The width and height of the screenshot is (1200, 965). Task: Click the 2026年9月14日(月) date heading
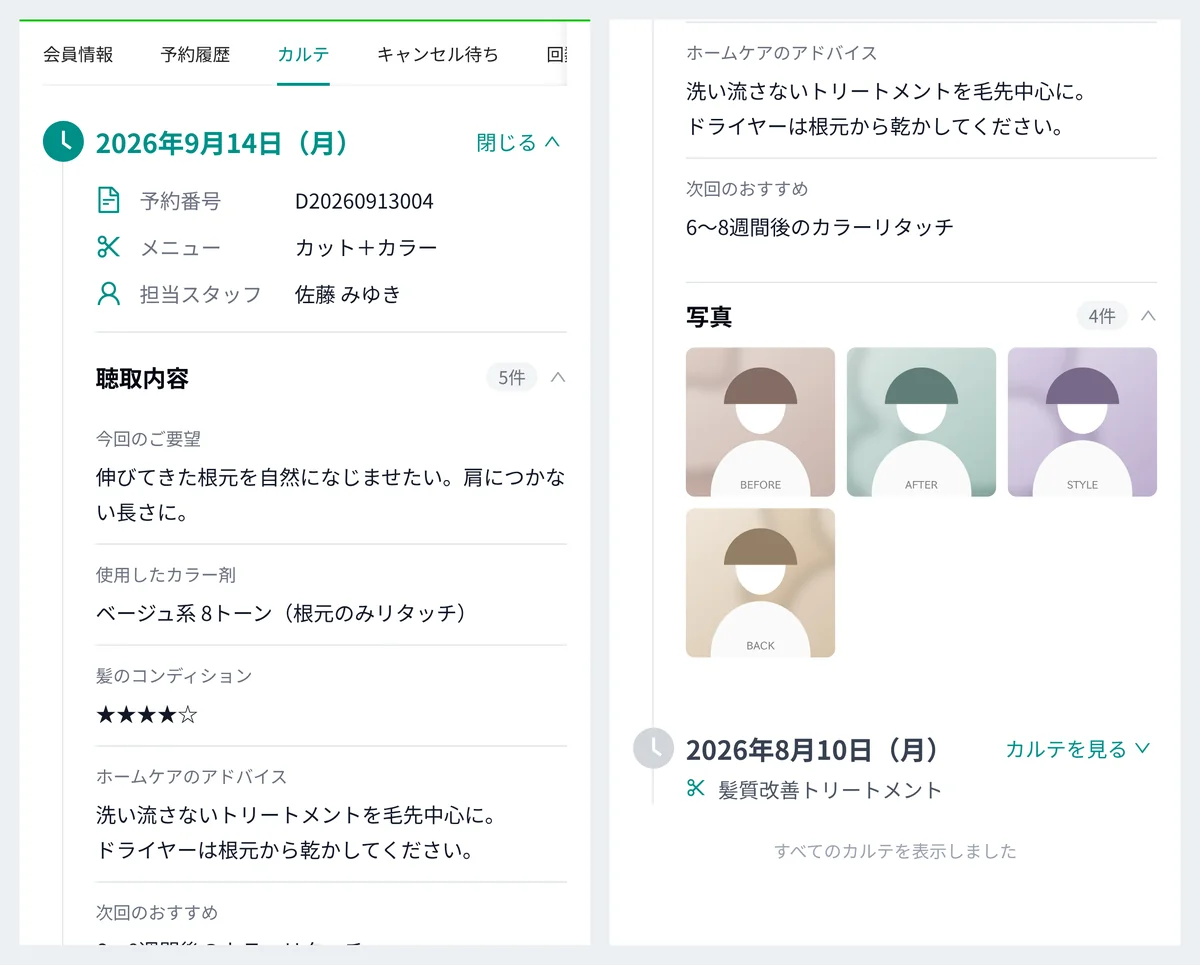coord(223,143)
